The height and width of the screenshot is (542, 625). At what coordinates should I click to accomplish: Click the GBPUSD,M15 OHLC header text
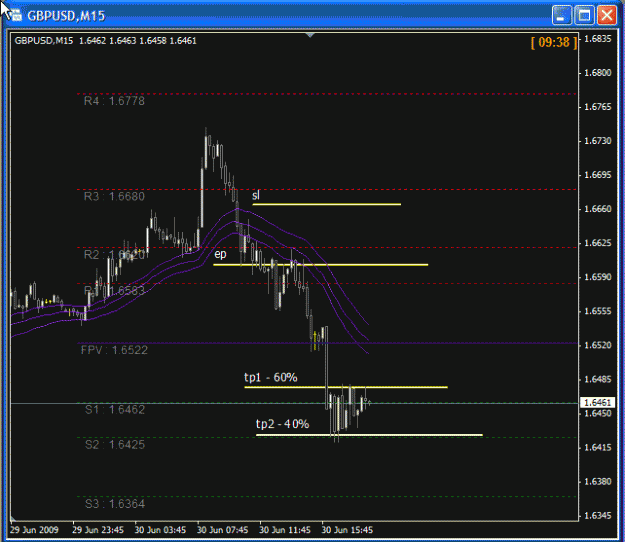pos(105,41)
